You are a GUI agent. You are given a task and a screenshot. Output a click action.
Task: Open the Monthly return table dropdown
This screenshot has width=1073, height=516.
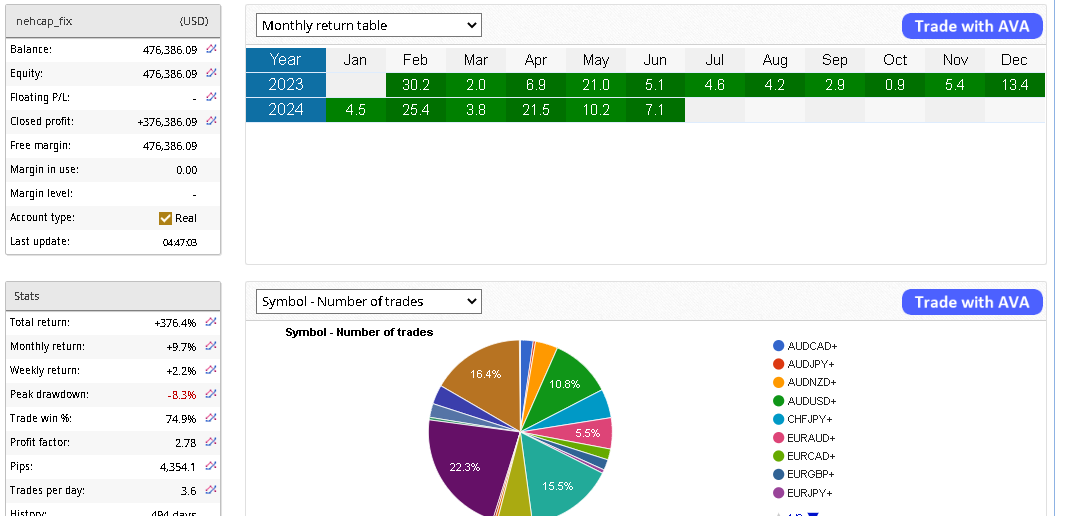click(368, 25)
